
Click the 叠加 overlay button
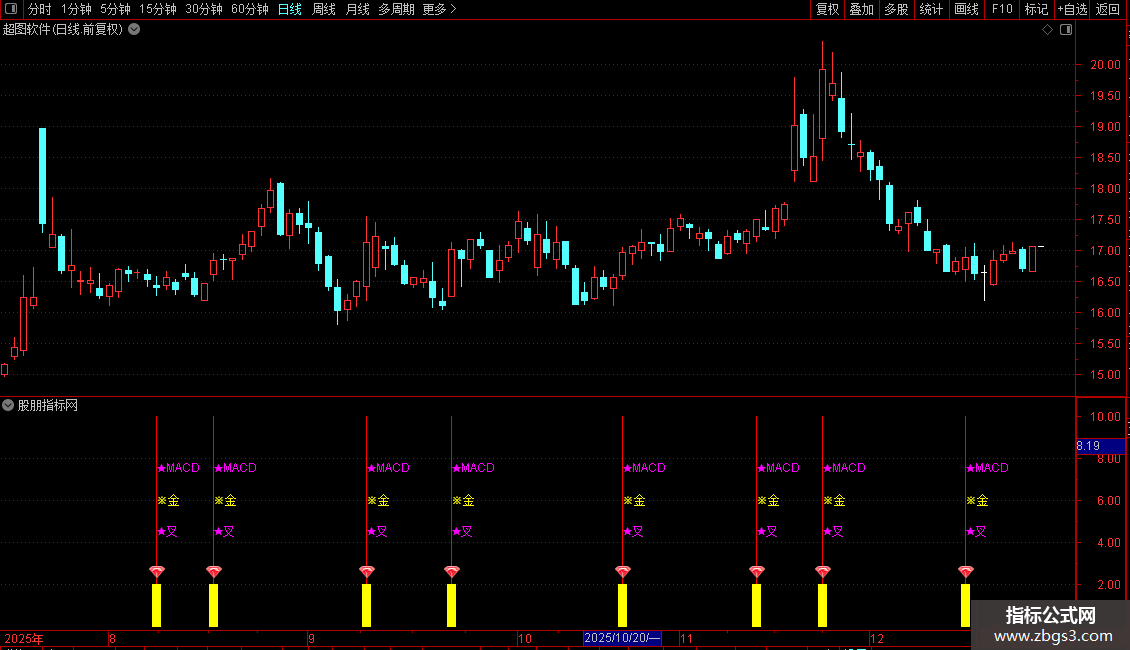[x=861, y=9]
